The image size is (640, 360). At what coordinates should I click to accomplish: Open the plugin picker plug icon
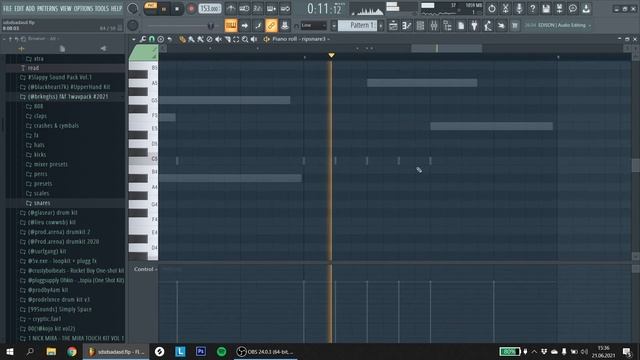(474, 26)
